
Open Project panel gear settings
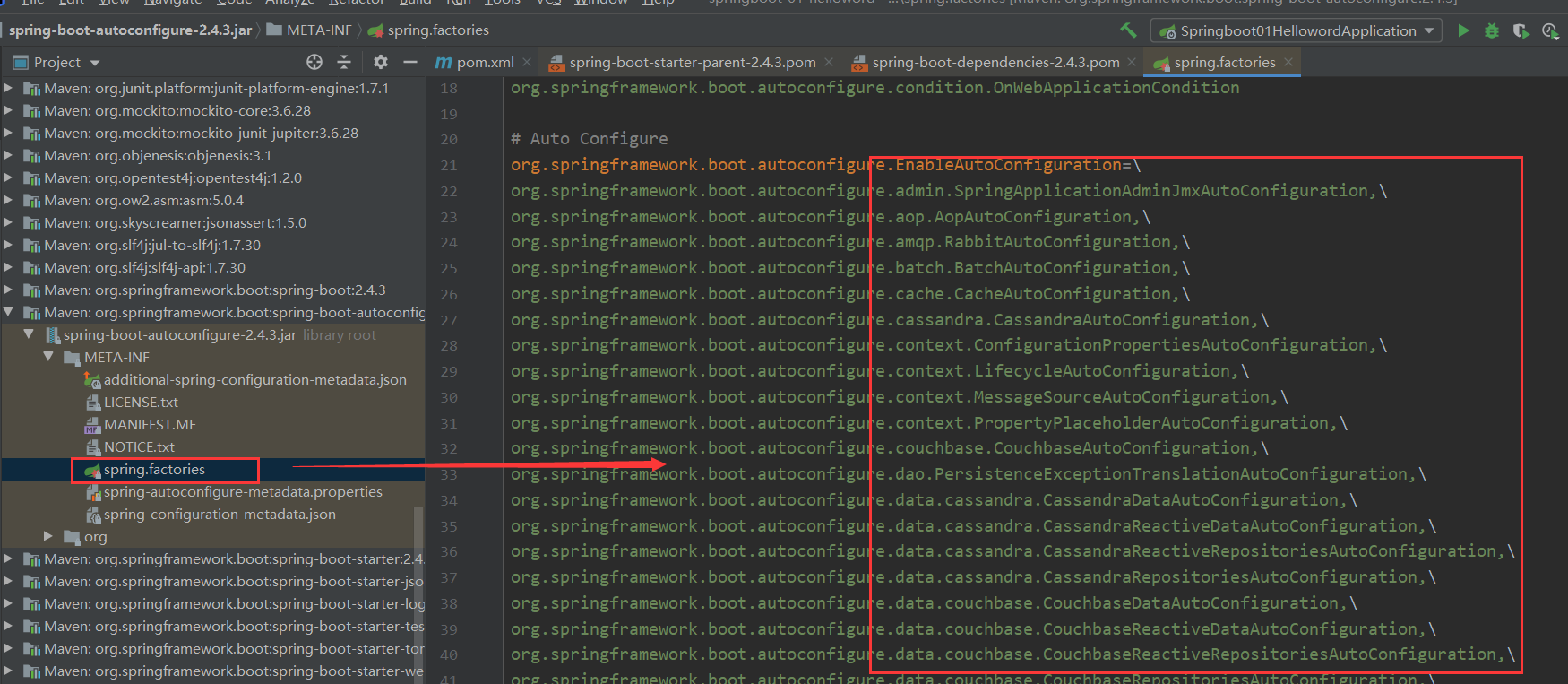pyautogui.click(x=381, y=62)
